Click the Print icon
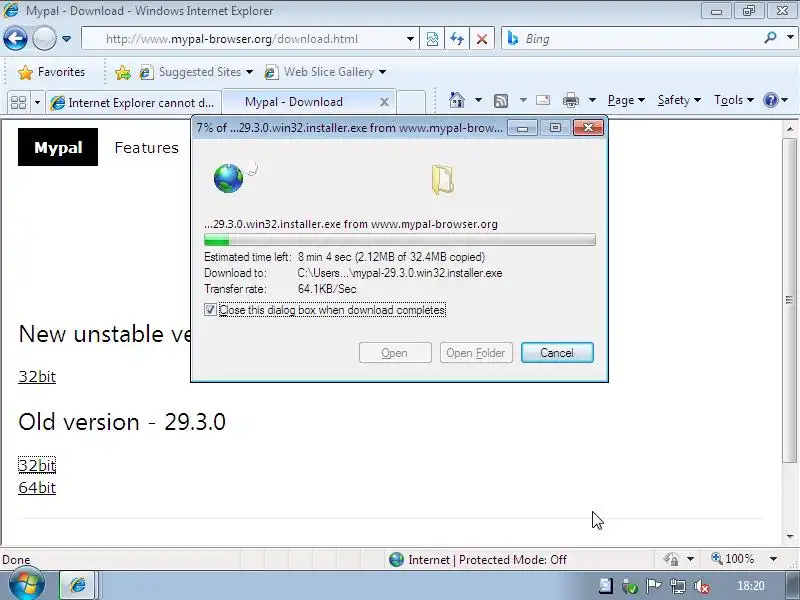Screen dimensions: 800x600 coord(570,100)
